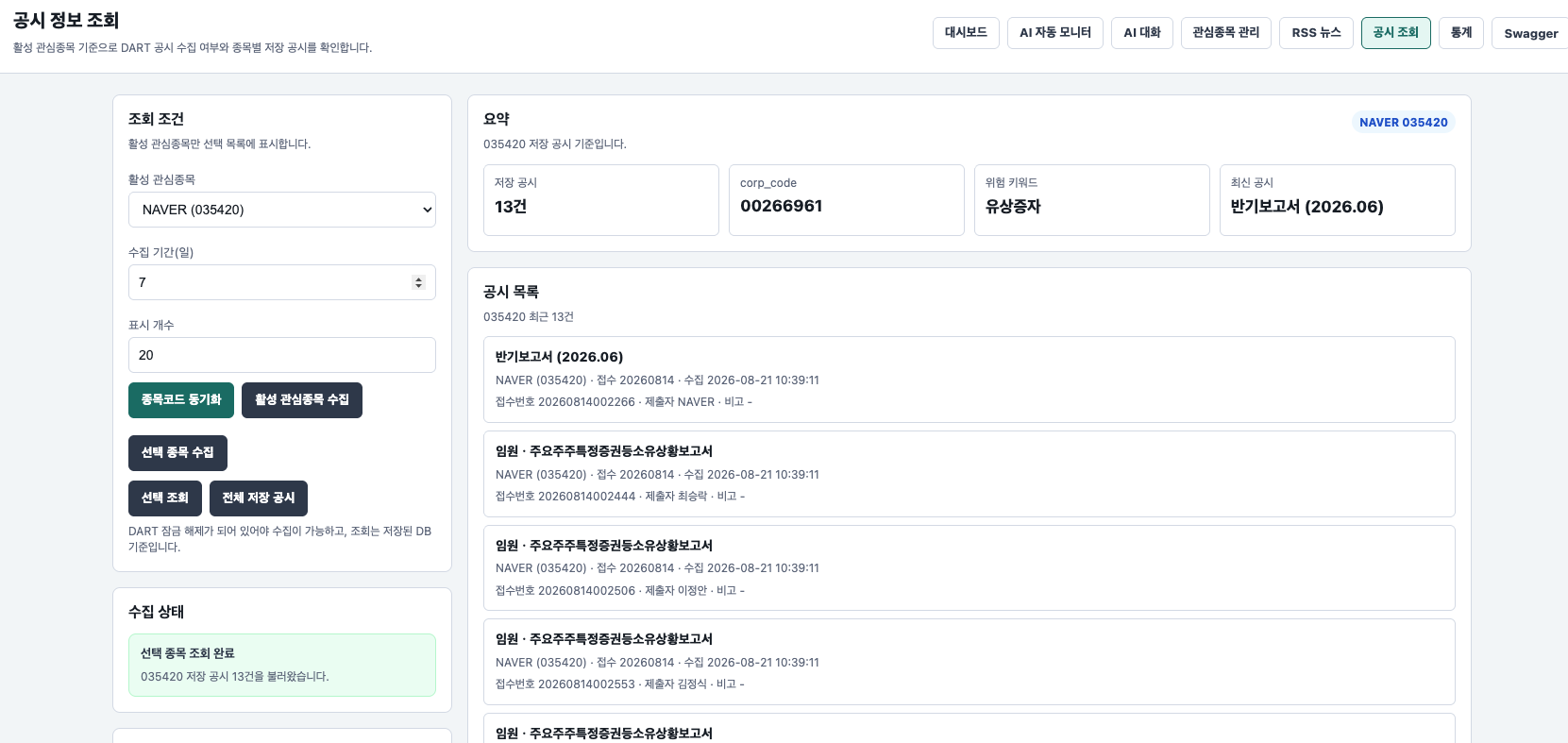Open the disclosure submitted by 김정식
1568x743 pixels.
(x=969, y=662)
